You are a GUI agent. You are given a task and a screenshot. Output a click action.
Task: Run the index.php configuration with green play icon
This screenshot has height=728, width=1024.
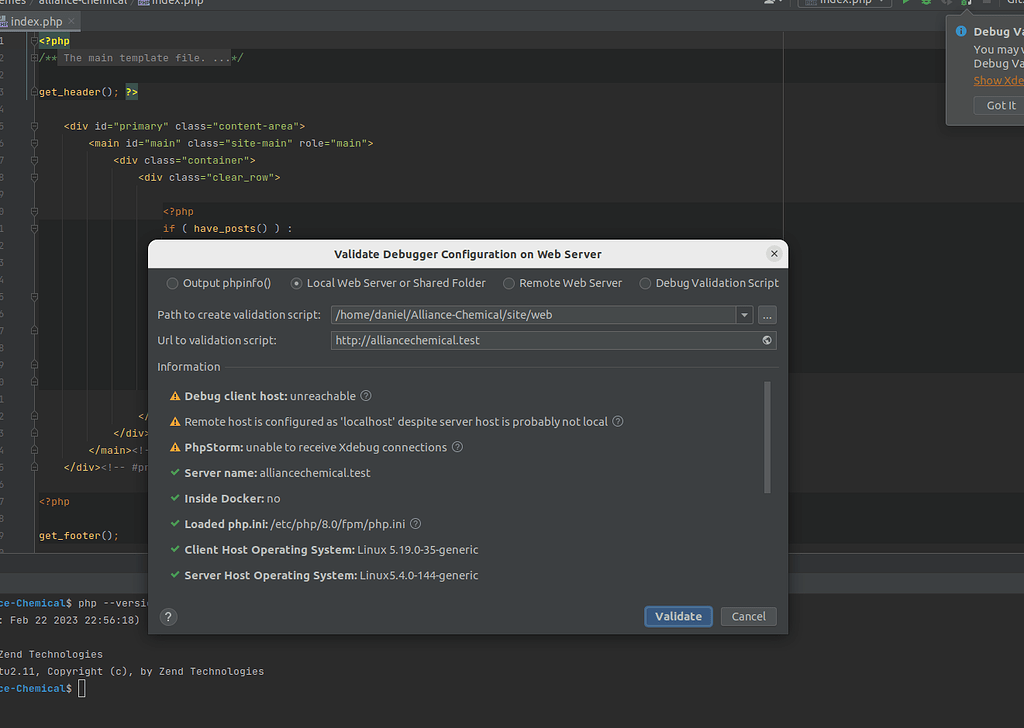click(x=905, y=3)
